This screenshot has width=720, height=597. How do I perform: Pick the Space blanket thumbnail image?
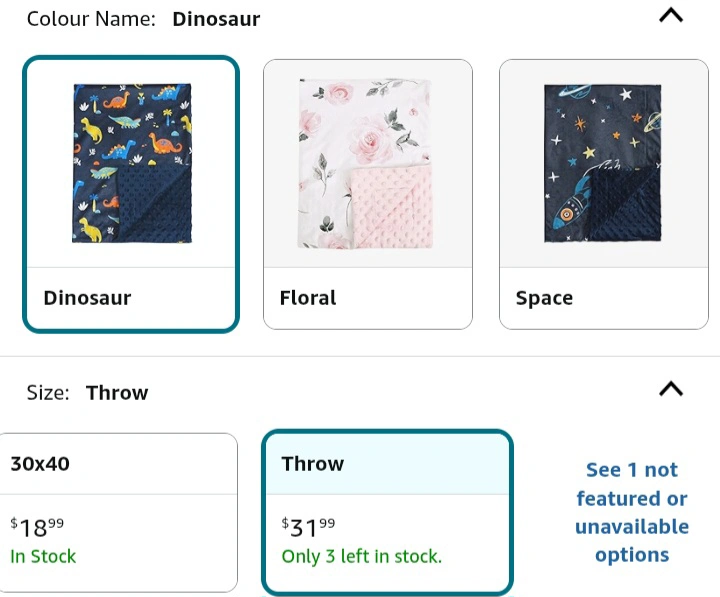click(x=603, y=163)
